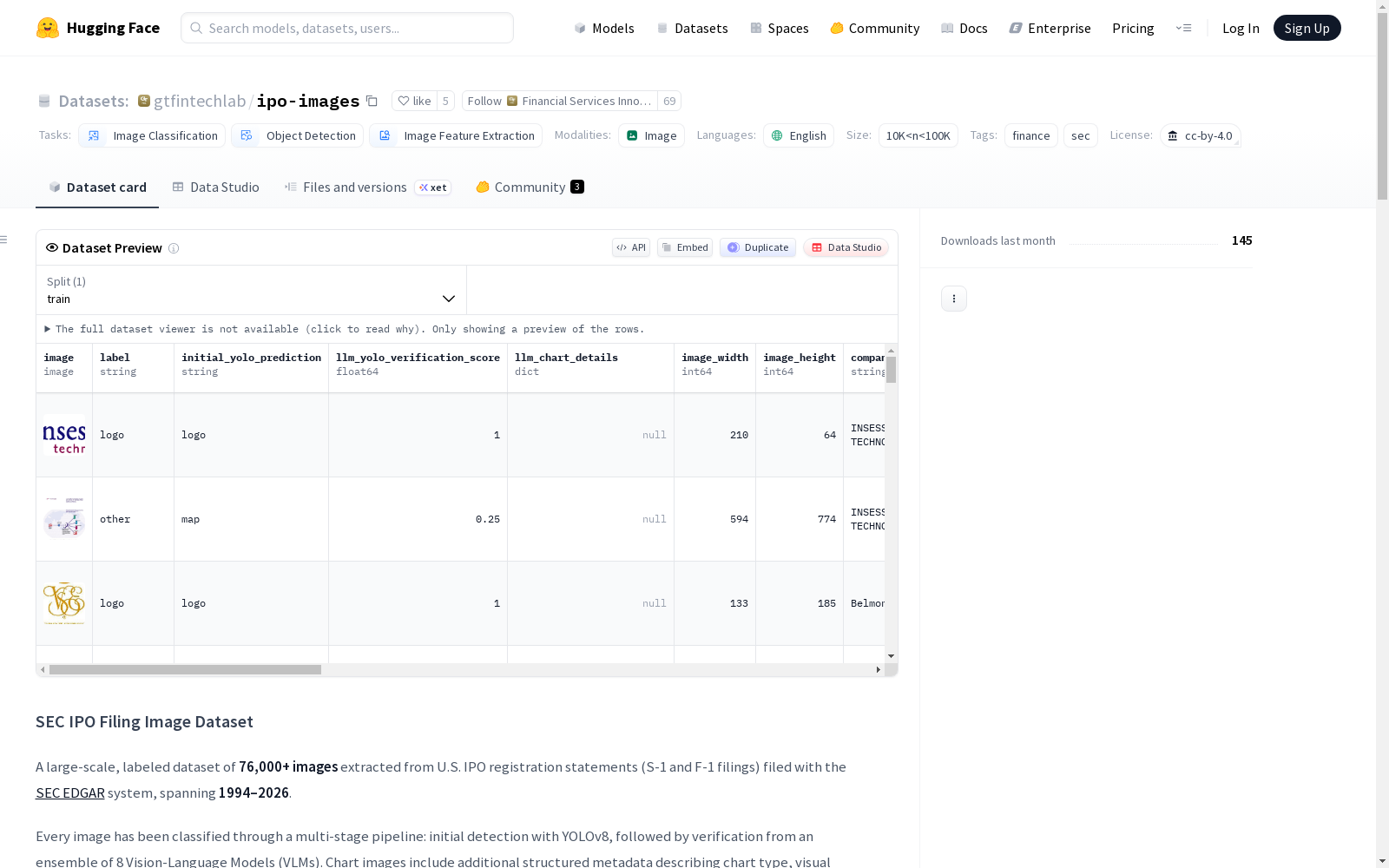Open the Enterprise menu item
Image resolution: width=1389 pixels, height=868 pixels.
pos(1050,28)
